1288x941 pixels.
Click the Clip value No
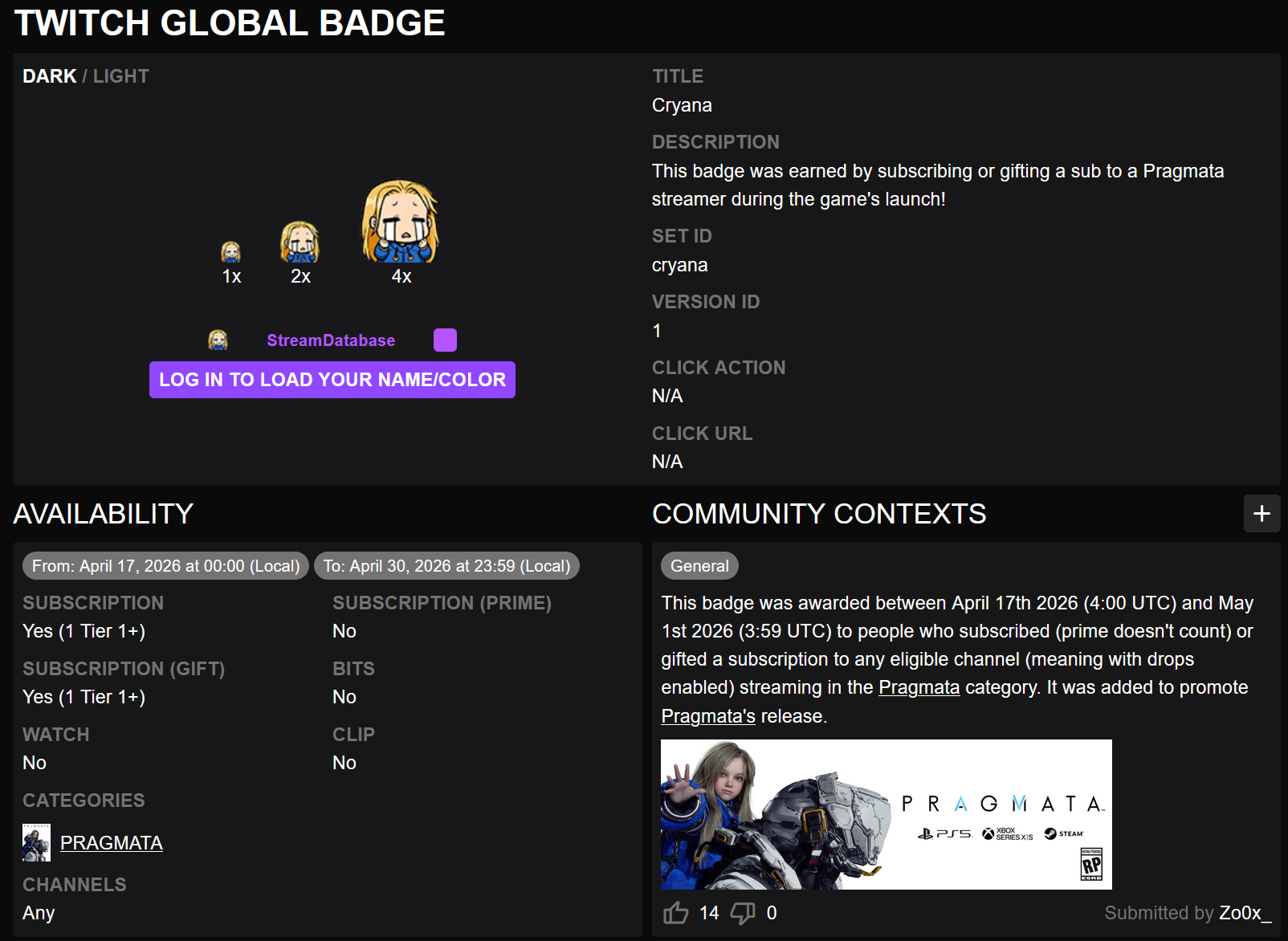[344, 763]
